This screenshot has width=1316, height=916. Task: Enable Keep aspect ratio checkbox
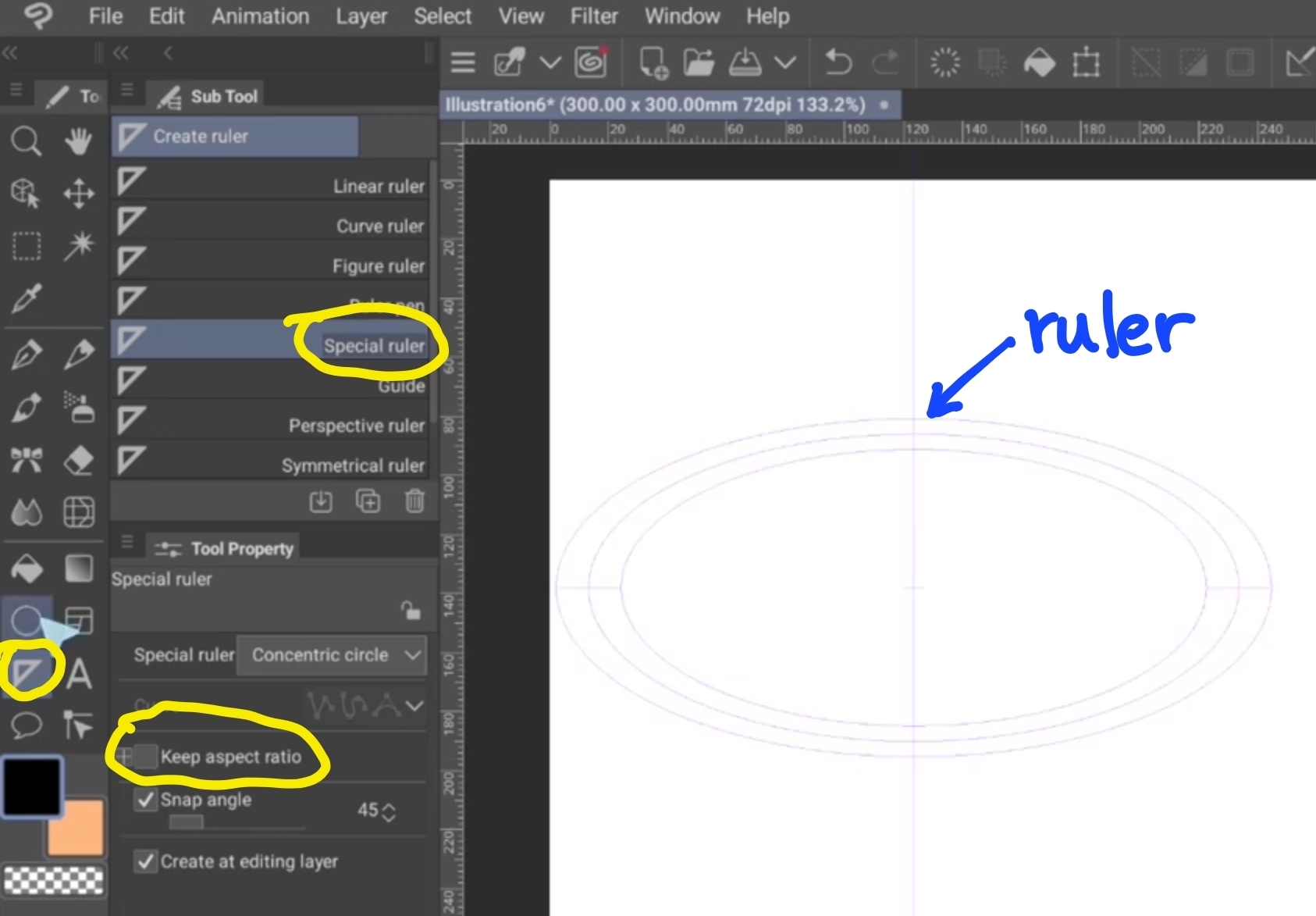click(x=145, y=756)
